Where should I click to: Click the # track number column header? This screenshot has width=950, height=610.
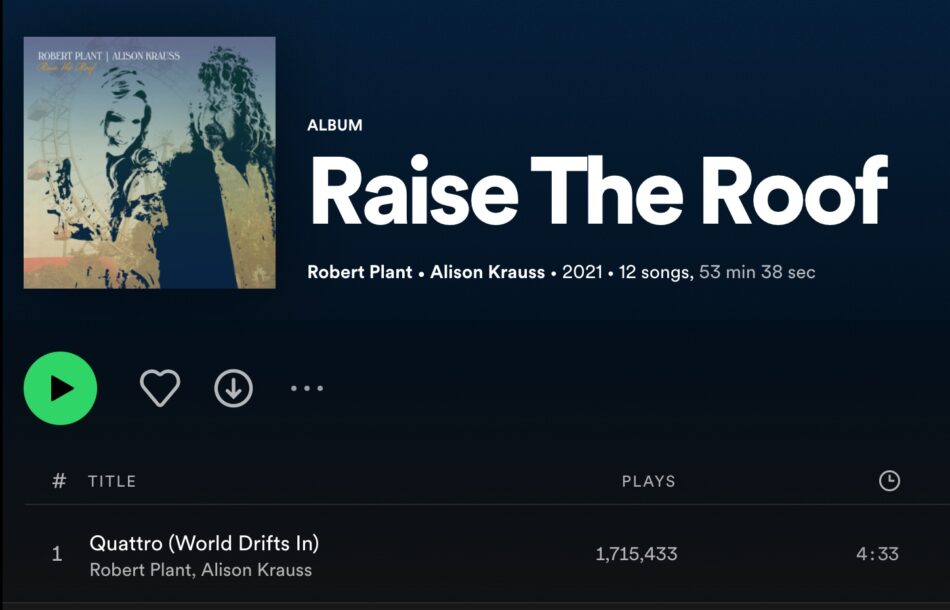59,481
